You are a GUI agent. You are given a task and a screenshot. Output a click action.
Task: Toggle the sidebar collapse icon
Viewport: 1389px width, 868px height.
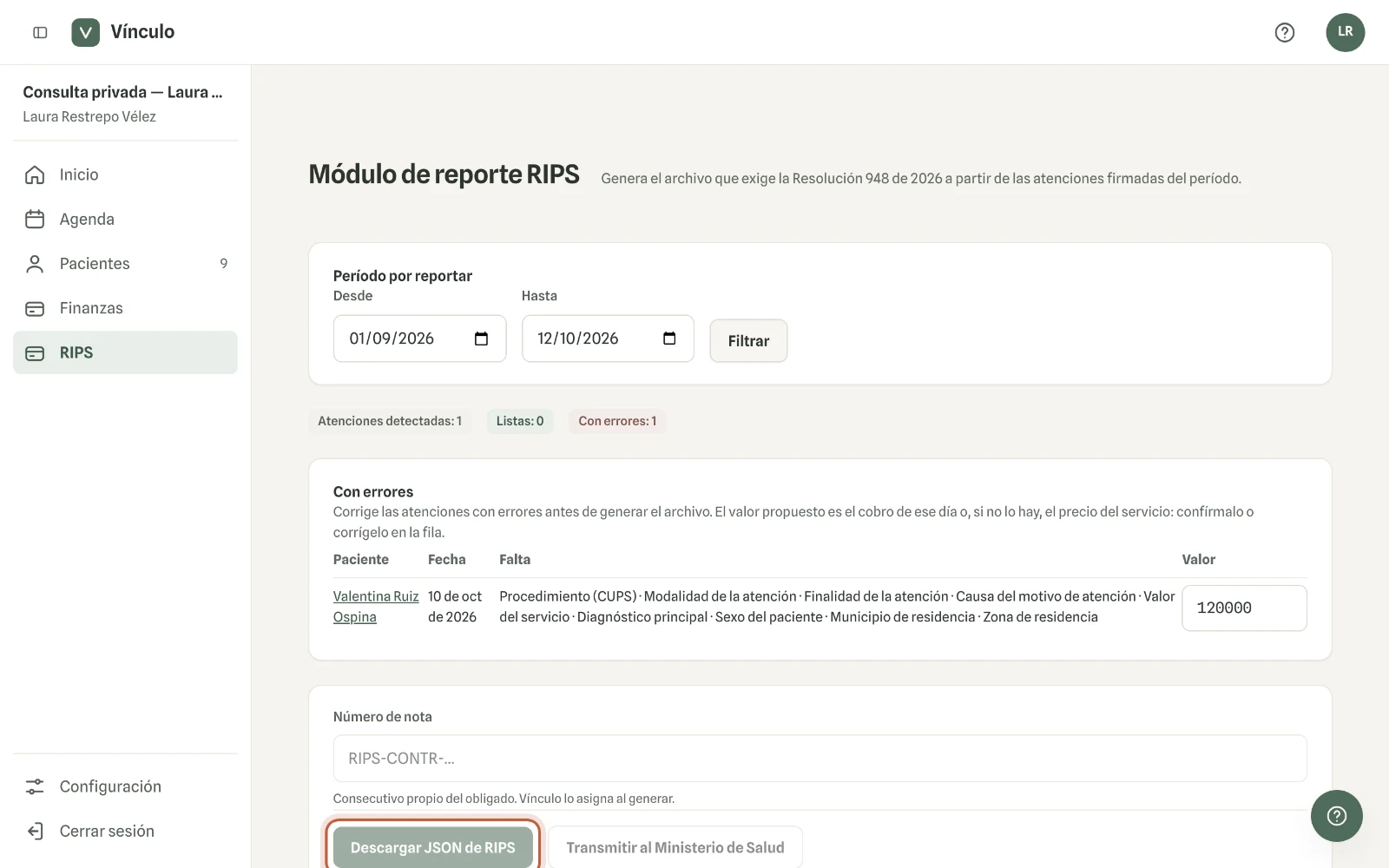point(40,32)
